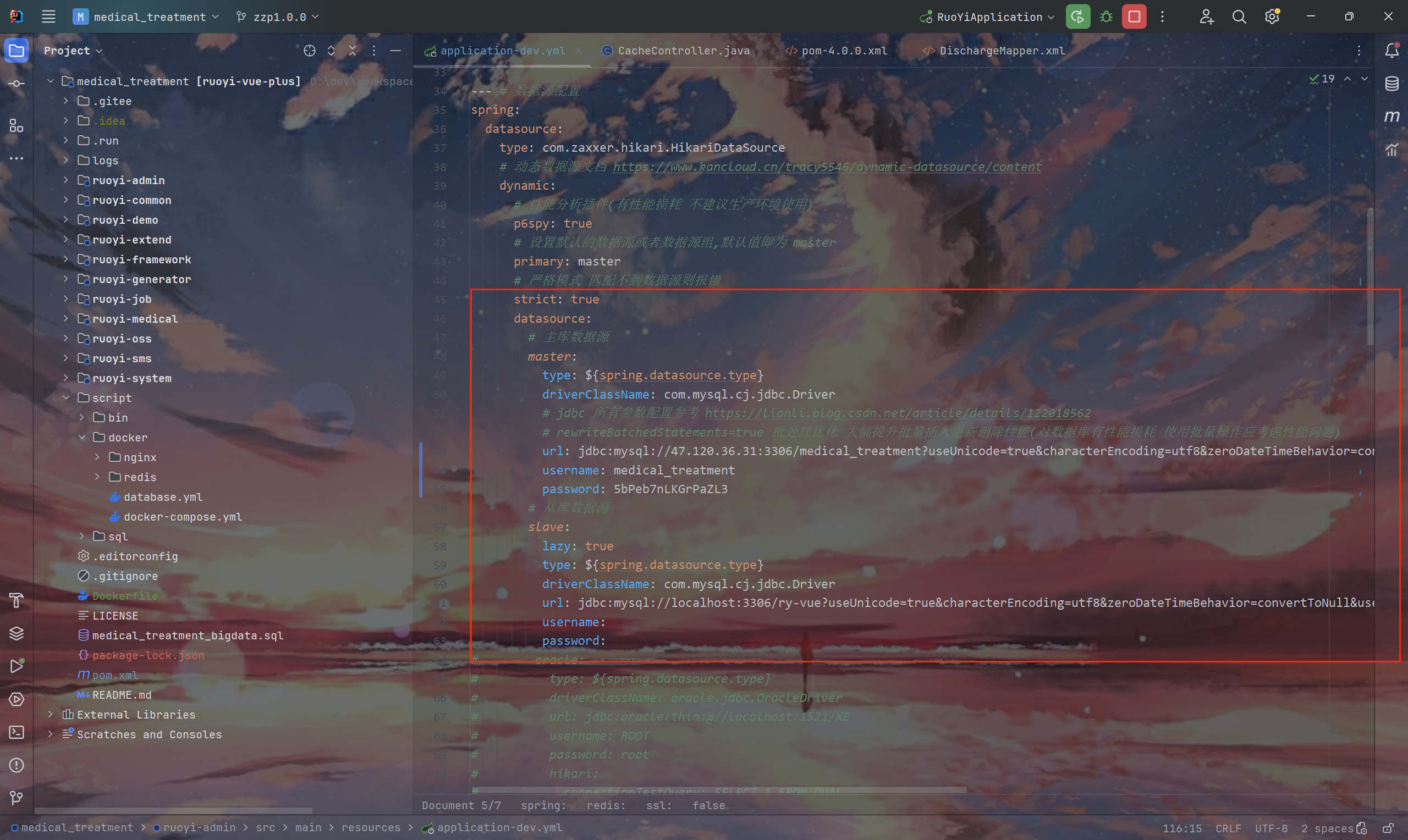Open editor tabs more options
The image size is (1408, 840).
tap(1358, 51)
